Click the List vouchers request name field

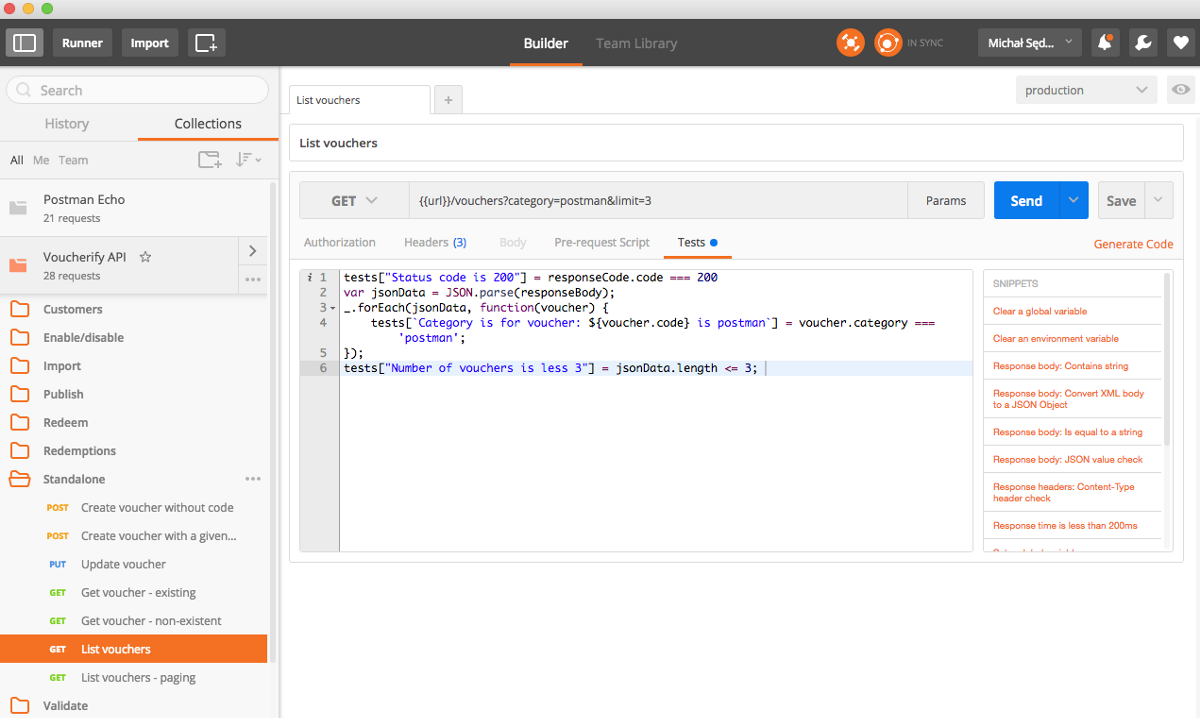[736, 143]
